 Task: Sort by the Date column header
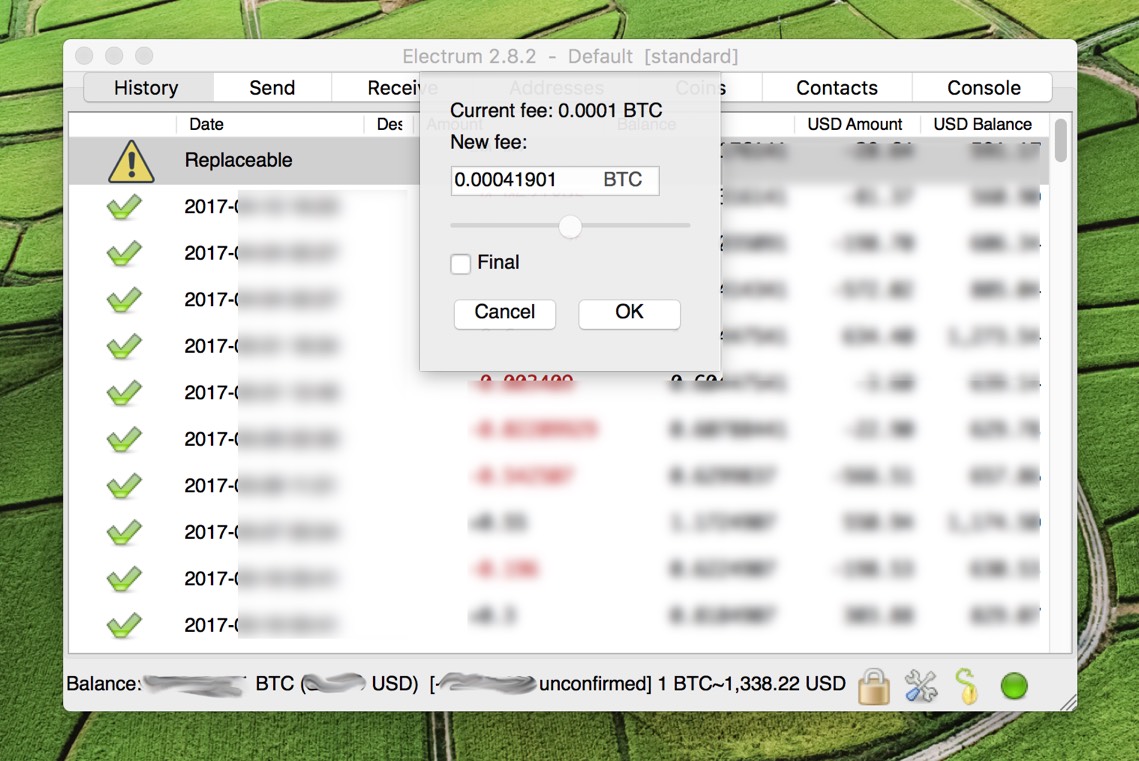pos(270,124)
